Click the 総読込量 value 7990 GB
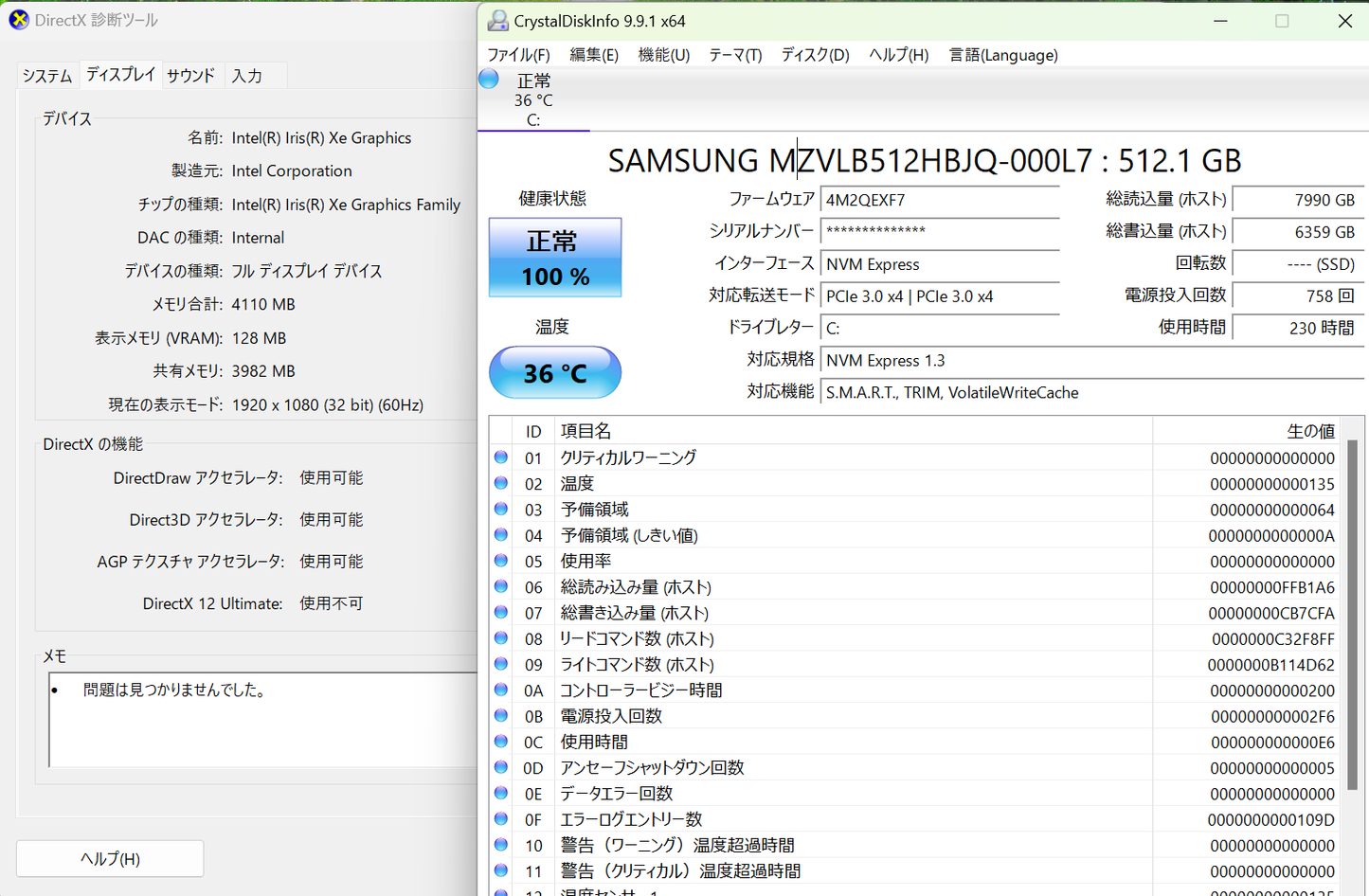1369x896 pixels. coord(1298,200)
